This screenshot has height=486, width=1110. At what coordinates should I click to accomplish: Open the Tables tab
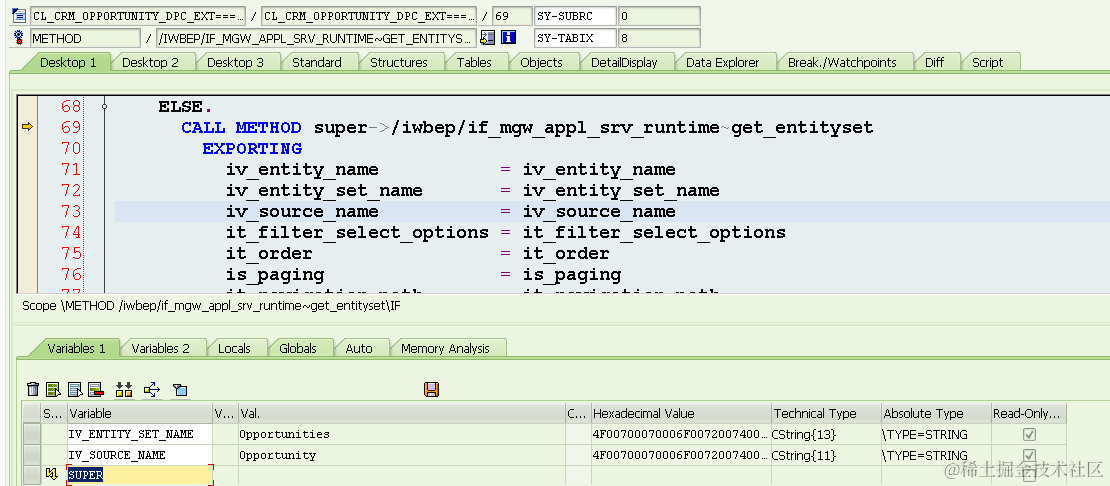(474, 62)
